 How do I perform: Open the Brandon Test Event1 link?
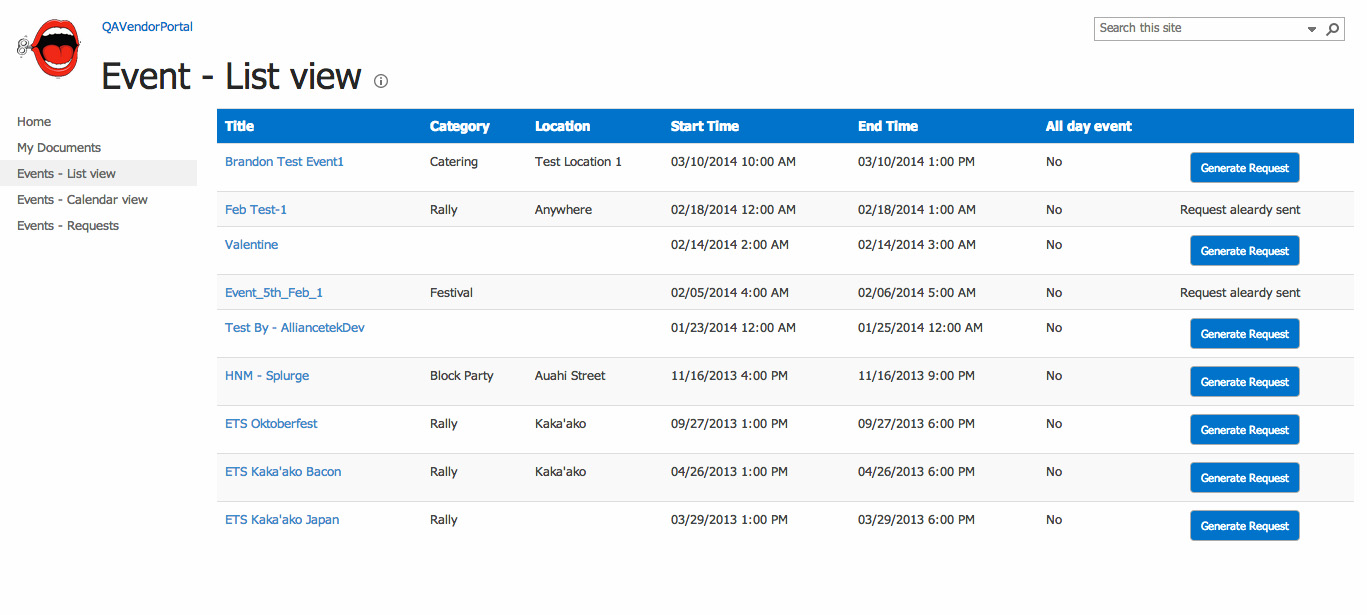coord(284,162)
